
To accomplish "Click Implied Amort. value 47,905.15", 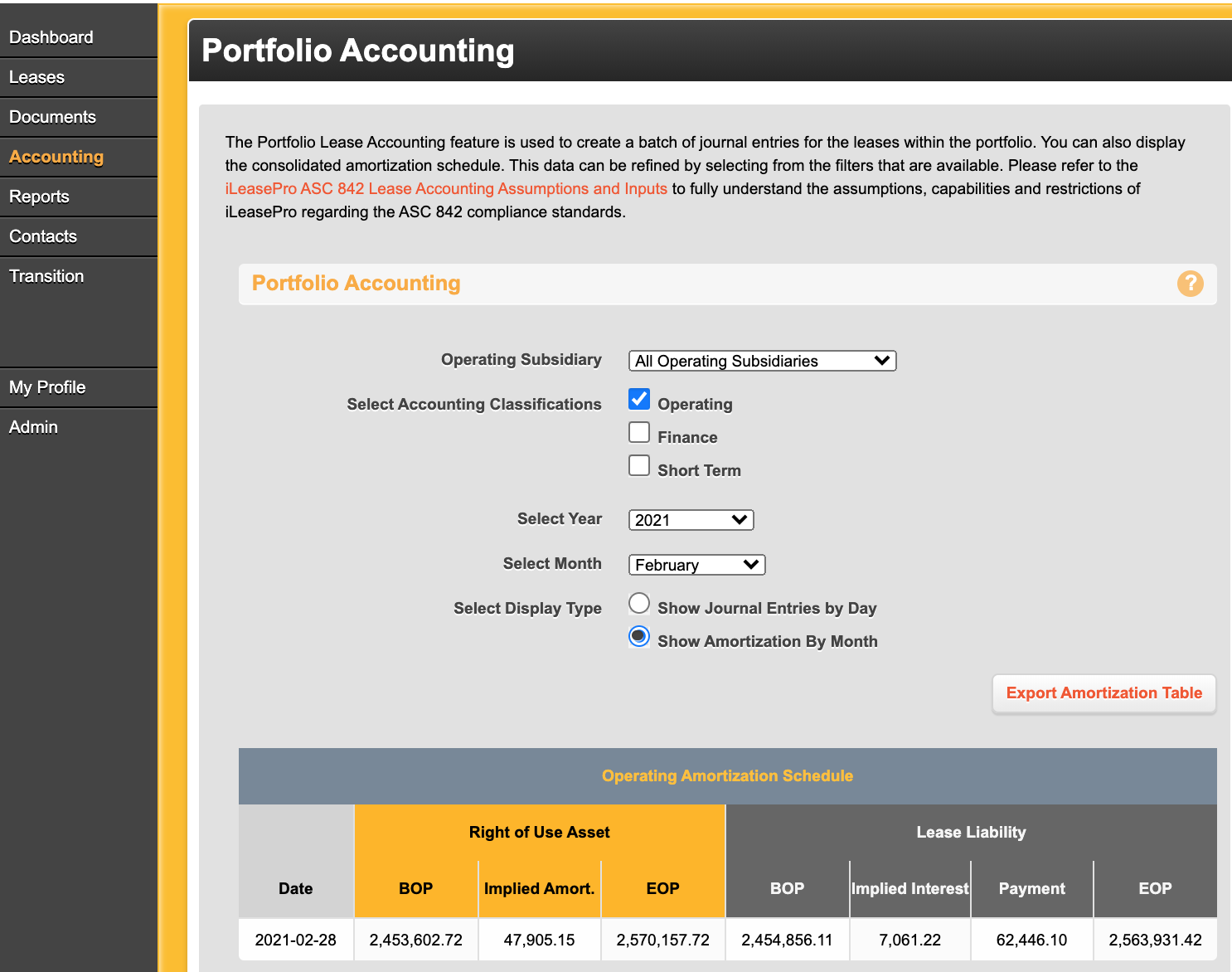I will (x=539, y=940).
